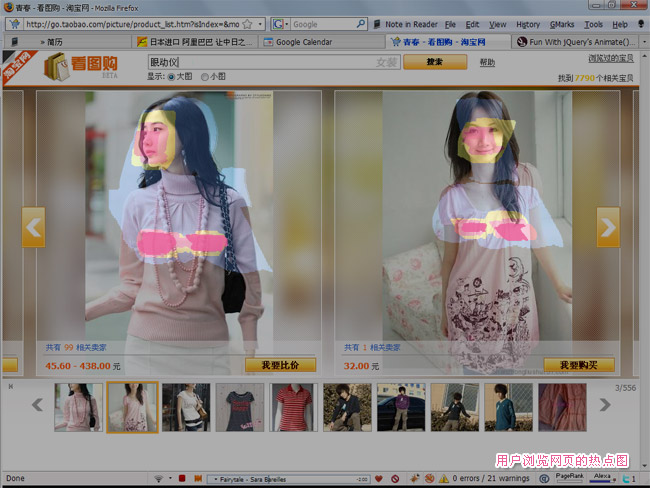Open the File menu
This screenshot has width=650, height=488.
coord(450,24)
